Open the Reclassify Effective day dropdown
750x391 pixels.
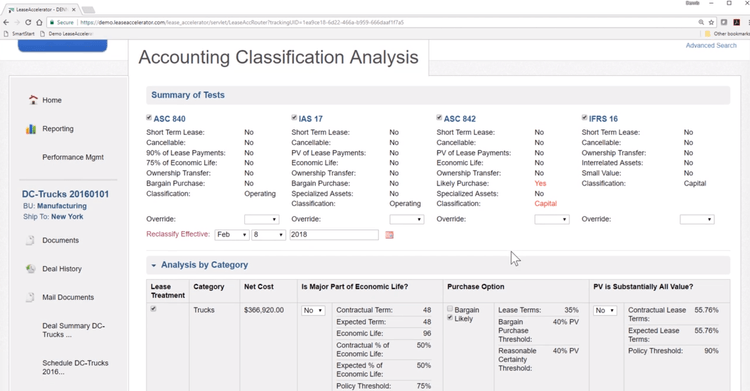268,235
